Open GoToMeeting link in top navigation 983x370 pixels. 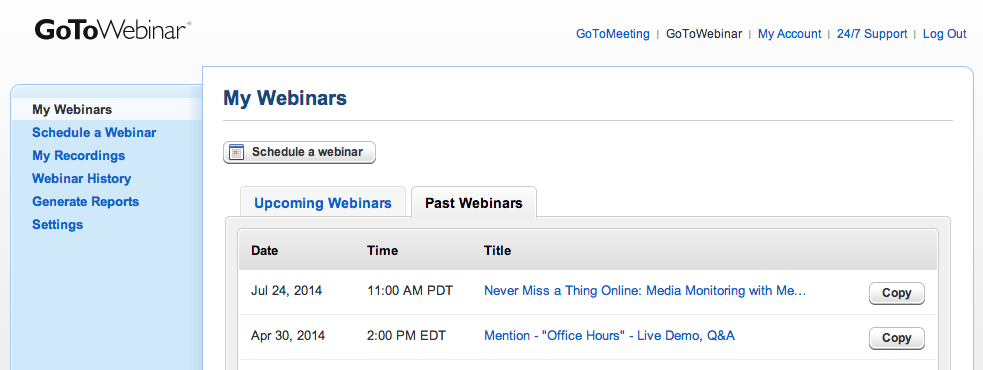coord(612,34)
